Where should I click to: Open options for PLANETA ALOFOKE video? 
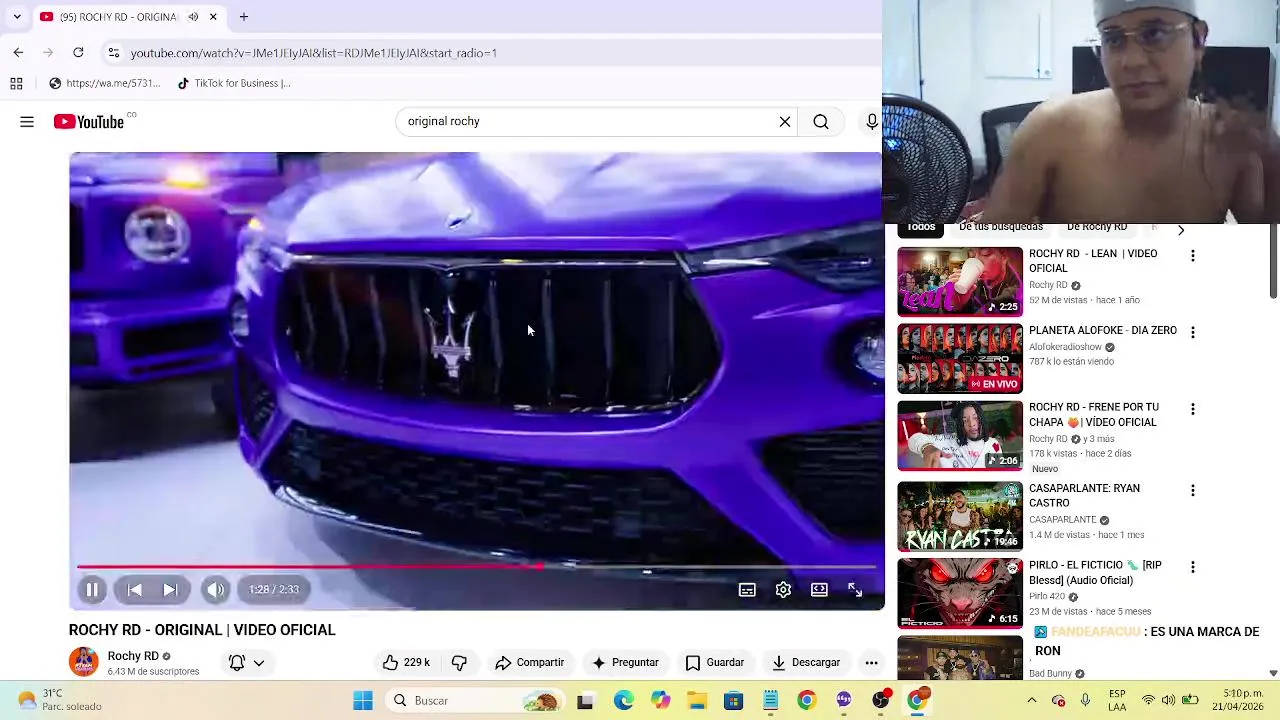click(1192, 332)
